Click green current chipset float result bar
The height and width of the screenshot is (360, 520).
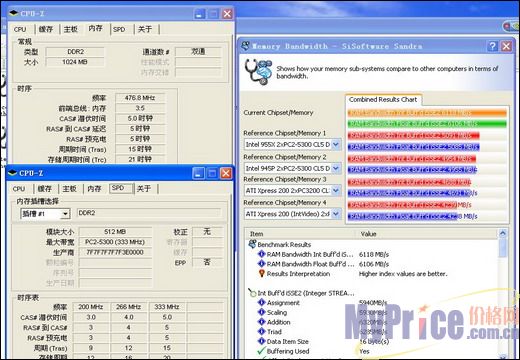pyautogui.click(x=427, y=124)
